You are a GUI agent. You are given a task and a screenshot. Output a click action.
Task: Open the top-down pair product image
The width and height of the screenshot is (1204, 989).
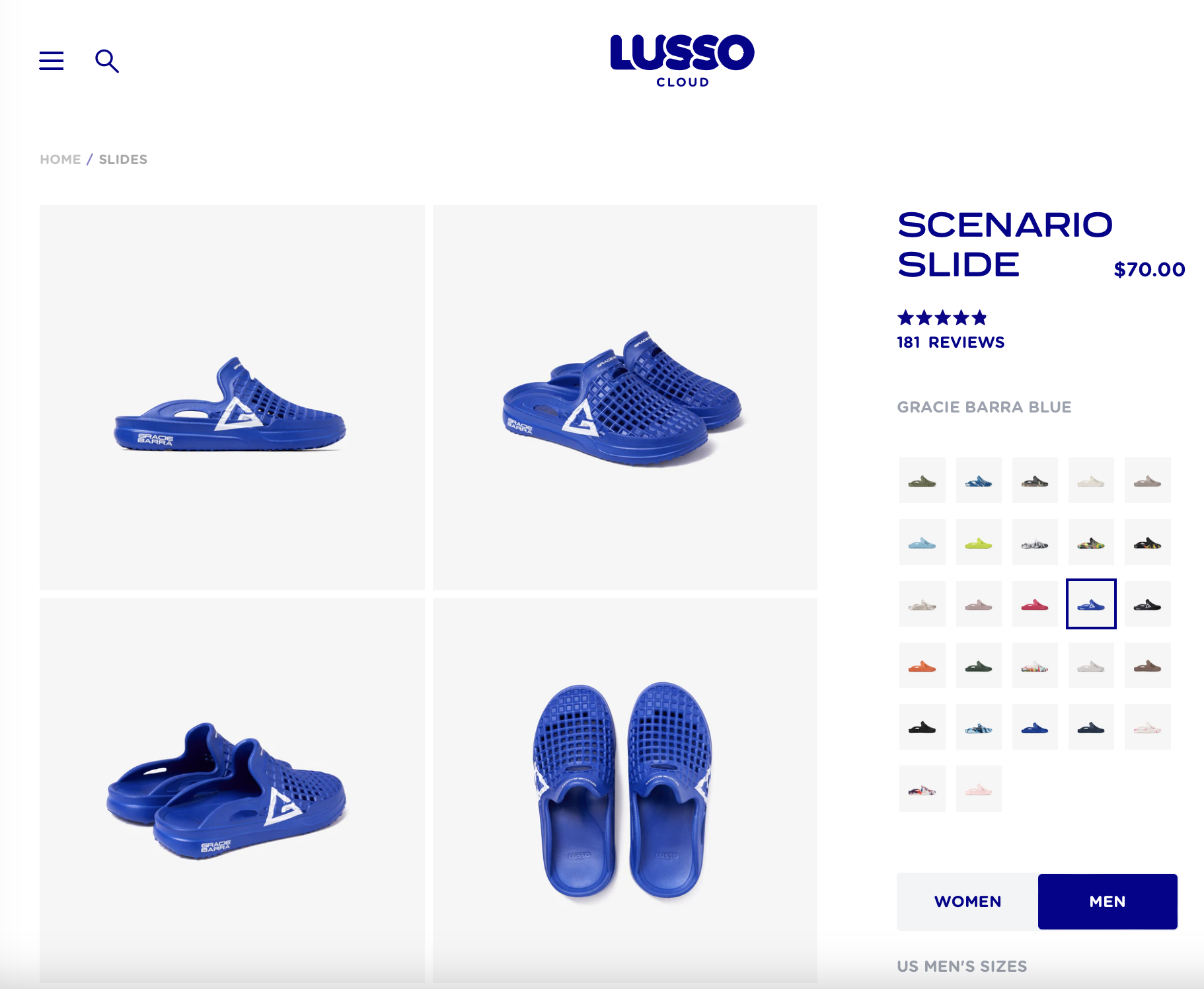coord(625,791)
